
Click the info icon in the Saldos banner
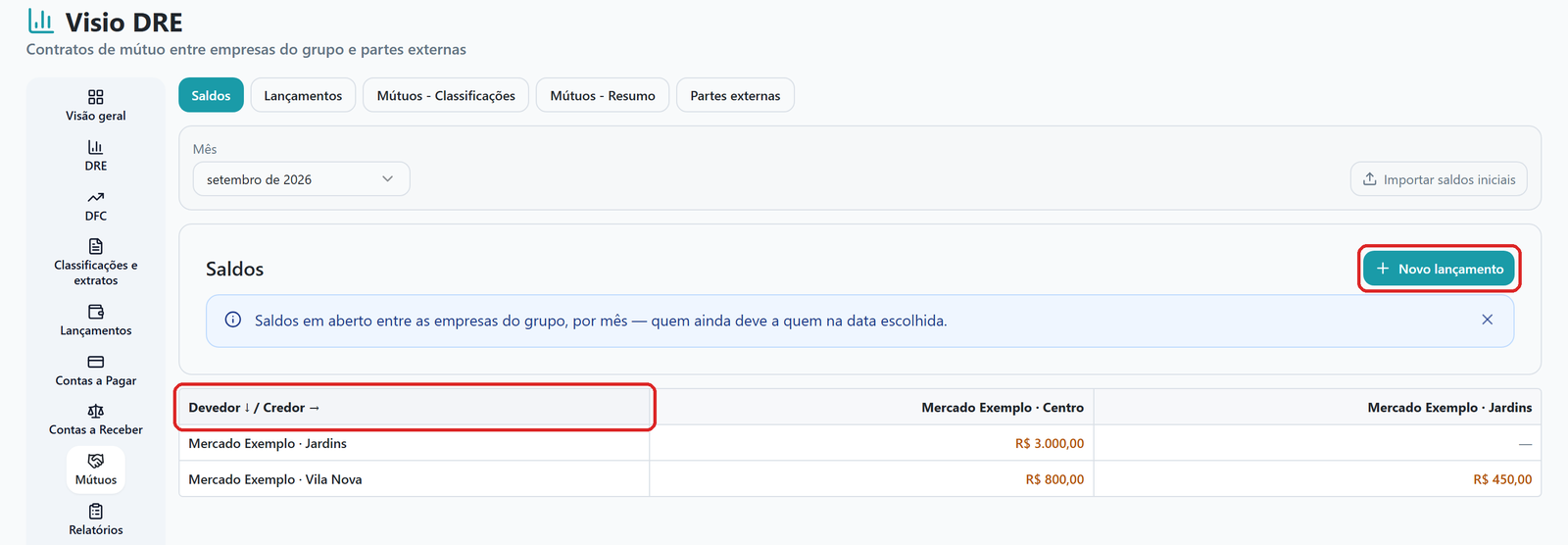coord(233,320)
